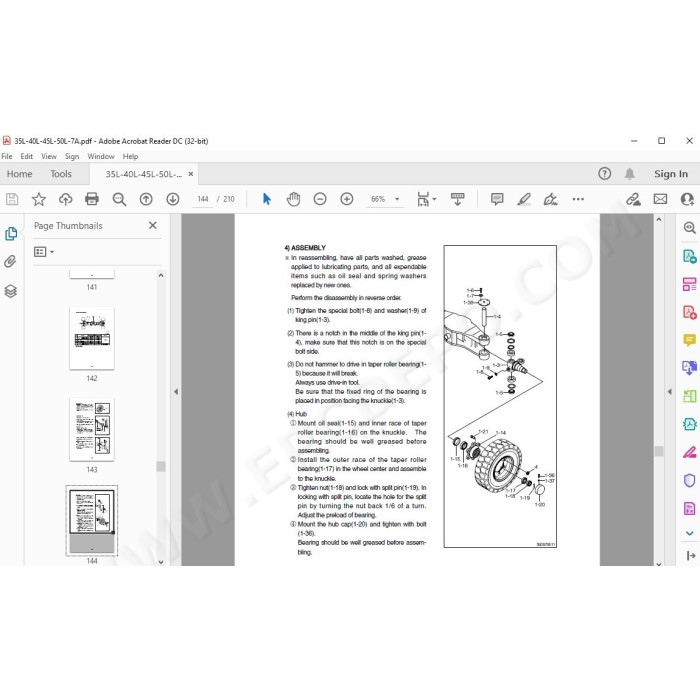
Task: Open the File menu
Action: click(7, 156)
